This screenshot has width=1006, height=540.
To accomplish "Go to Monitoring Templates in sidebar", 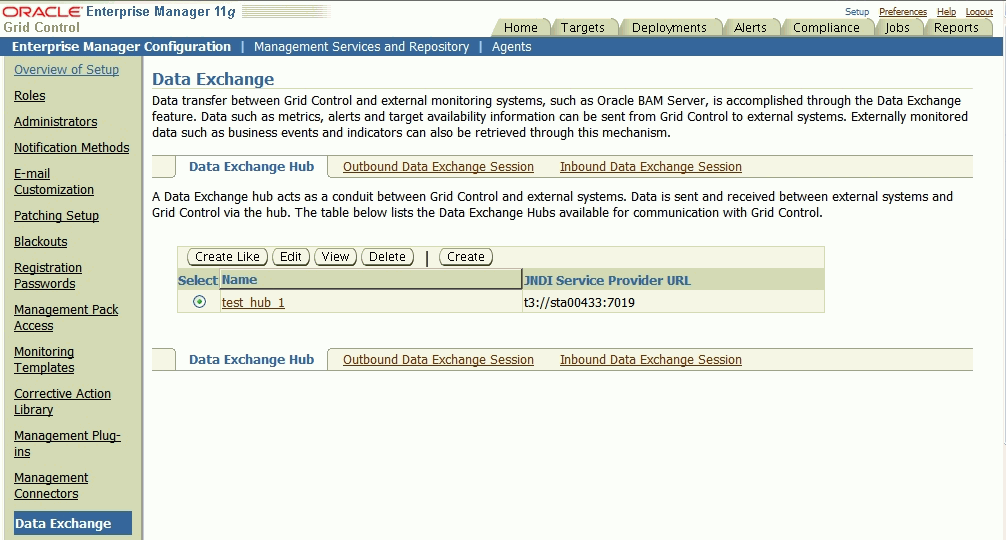I will click(44, 359).
